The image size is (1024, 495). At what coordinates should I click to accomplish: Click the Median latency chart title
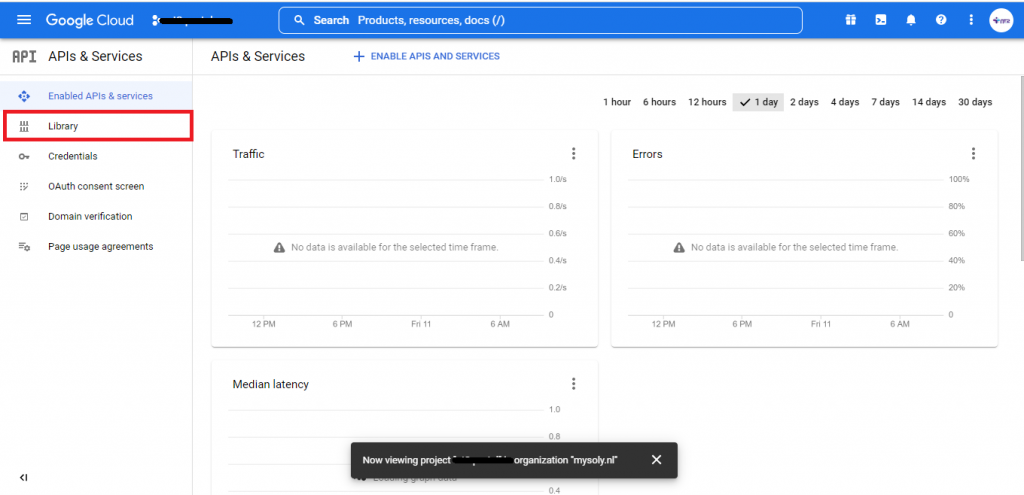[x=270, y=384]
